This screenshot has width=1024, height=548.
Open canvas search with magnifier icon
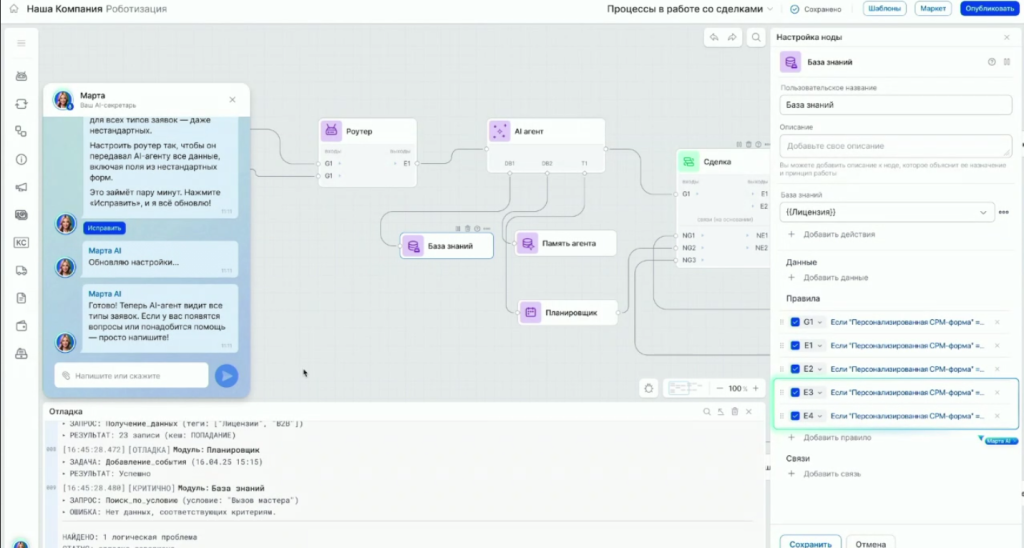click(x=757, y=38)
